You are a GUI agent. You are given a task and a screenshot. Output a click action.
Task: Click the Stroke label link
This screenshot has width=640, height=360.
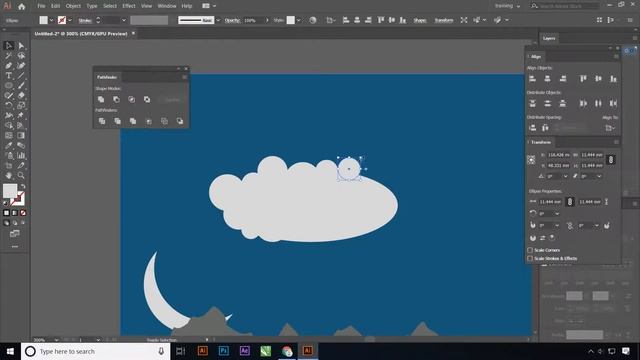click(85, 20)
